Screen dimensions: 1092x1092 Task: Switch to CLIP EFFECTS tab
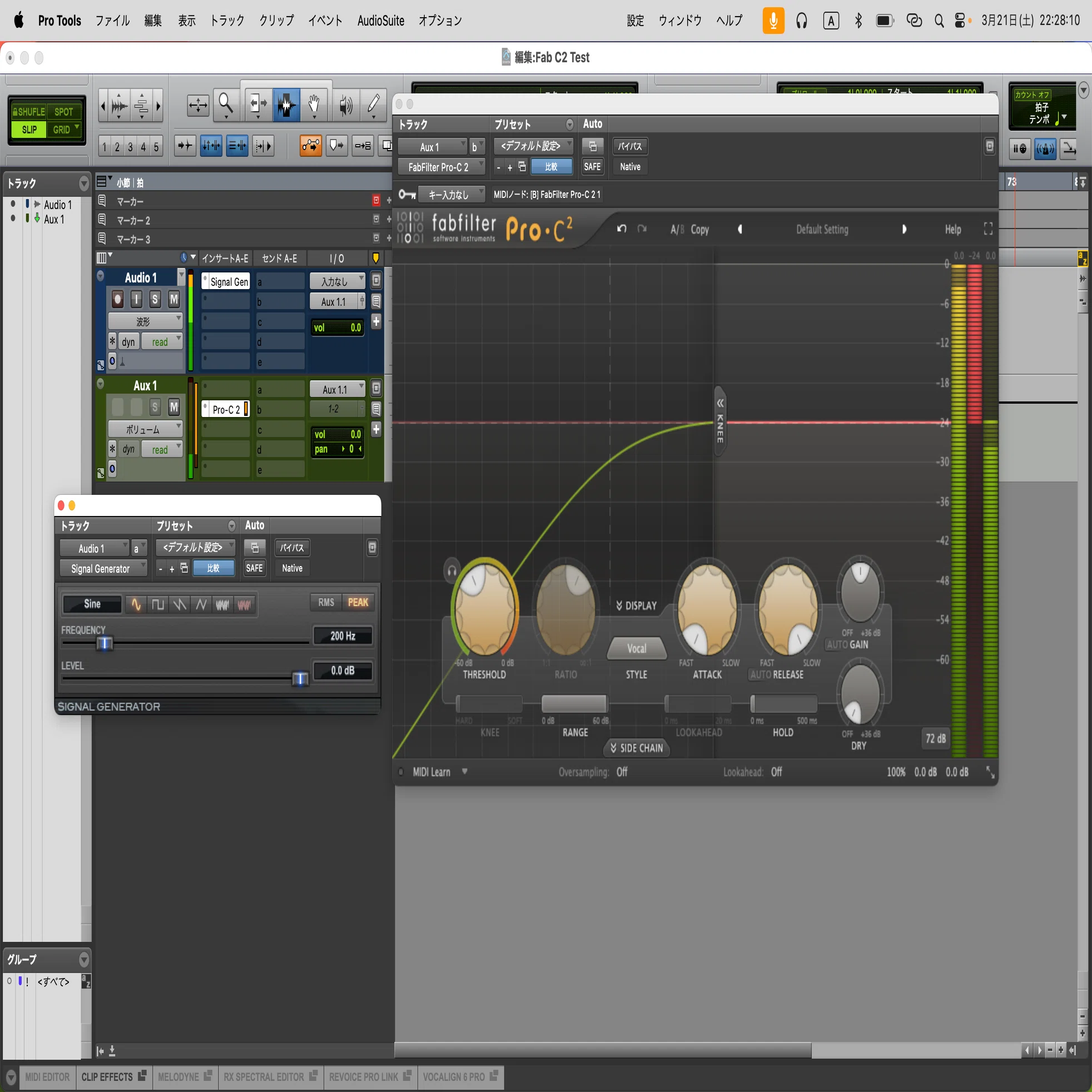113,1076
